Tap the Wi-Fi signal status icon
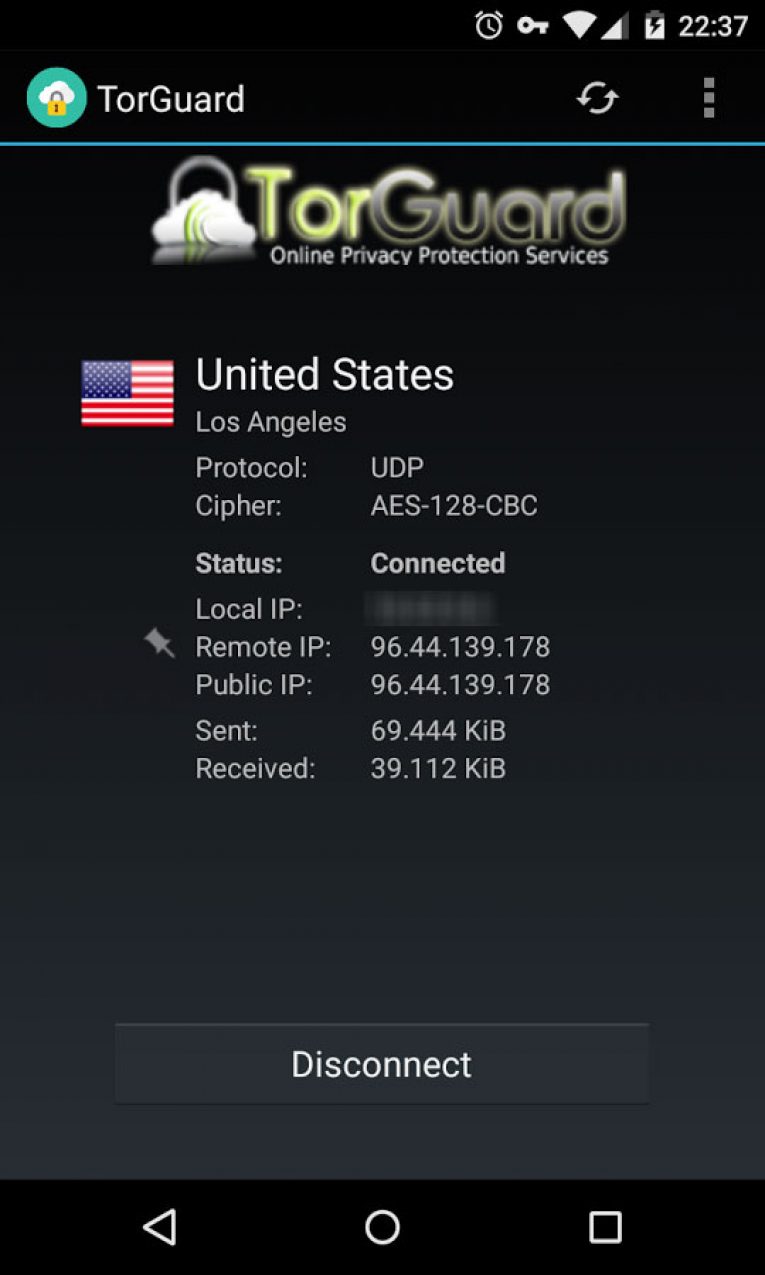Viewport: 765px width, 1275px height. [578, 25]
